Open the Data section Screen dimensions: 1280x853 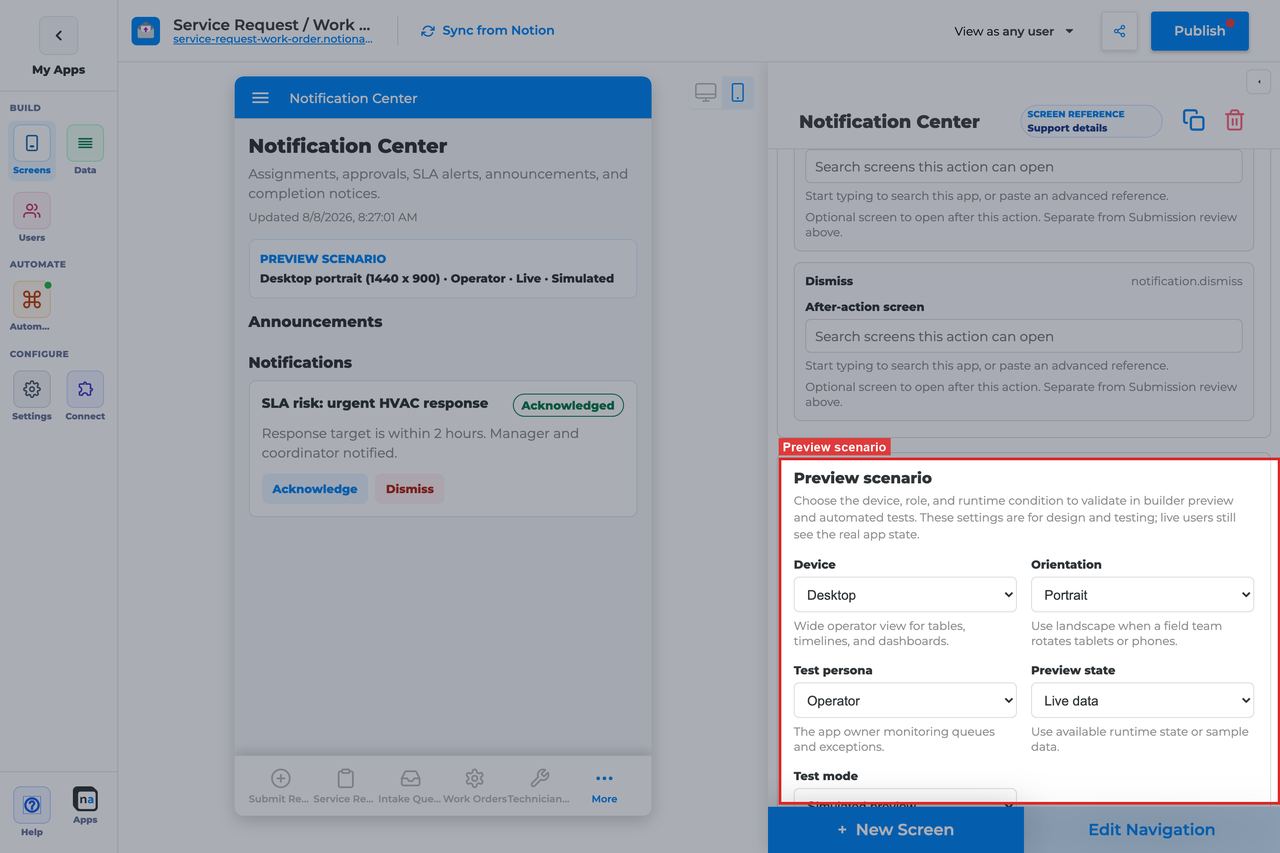click(85, 150)
